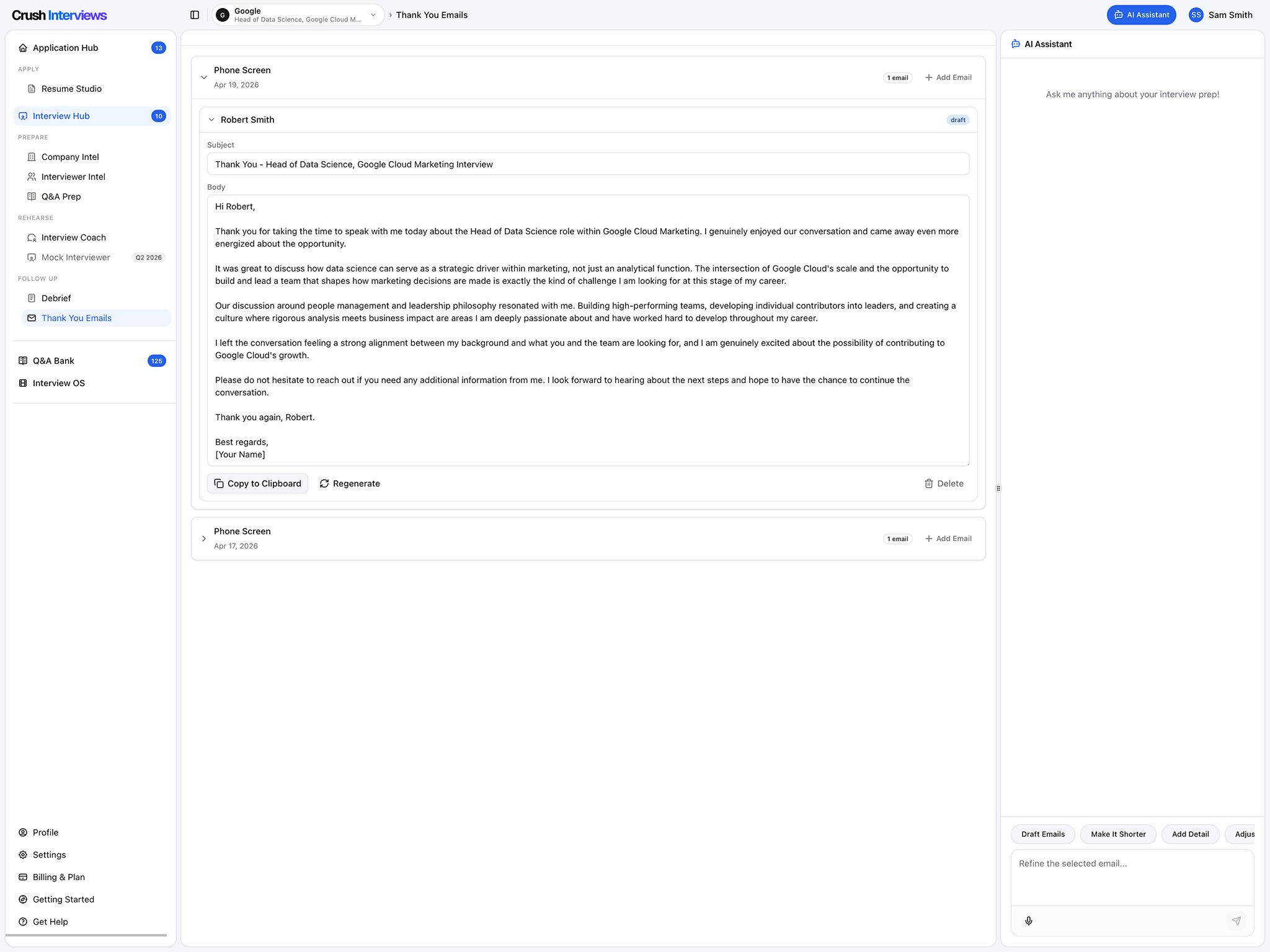The height and width of the screenshot is (952, 1270).
Task: Click the Resume Studio document icon
Action: pos(32,89)
